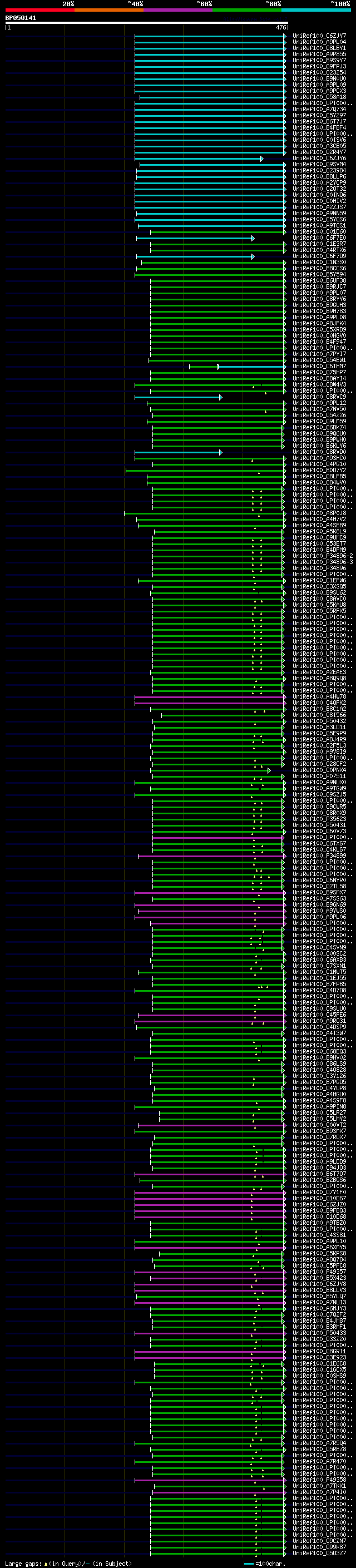Select label UniRef100_Q4QFK2
The image size is (356, 1568).
click(319, 703)
